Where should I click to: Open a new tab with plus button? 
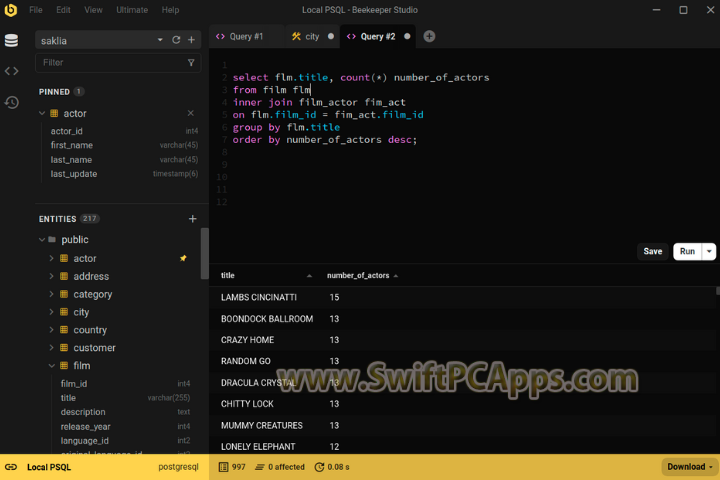429,36
